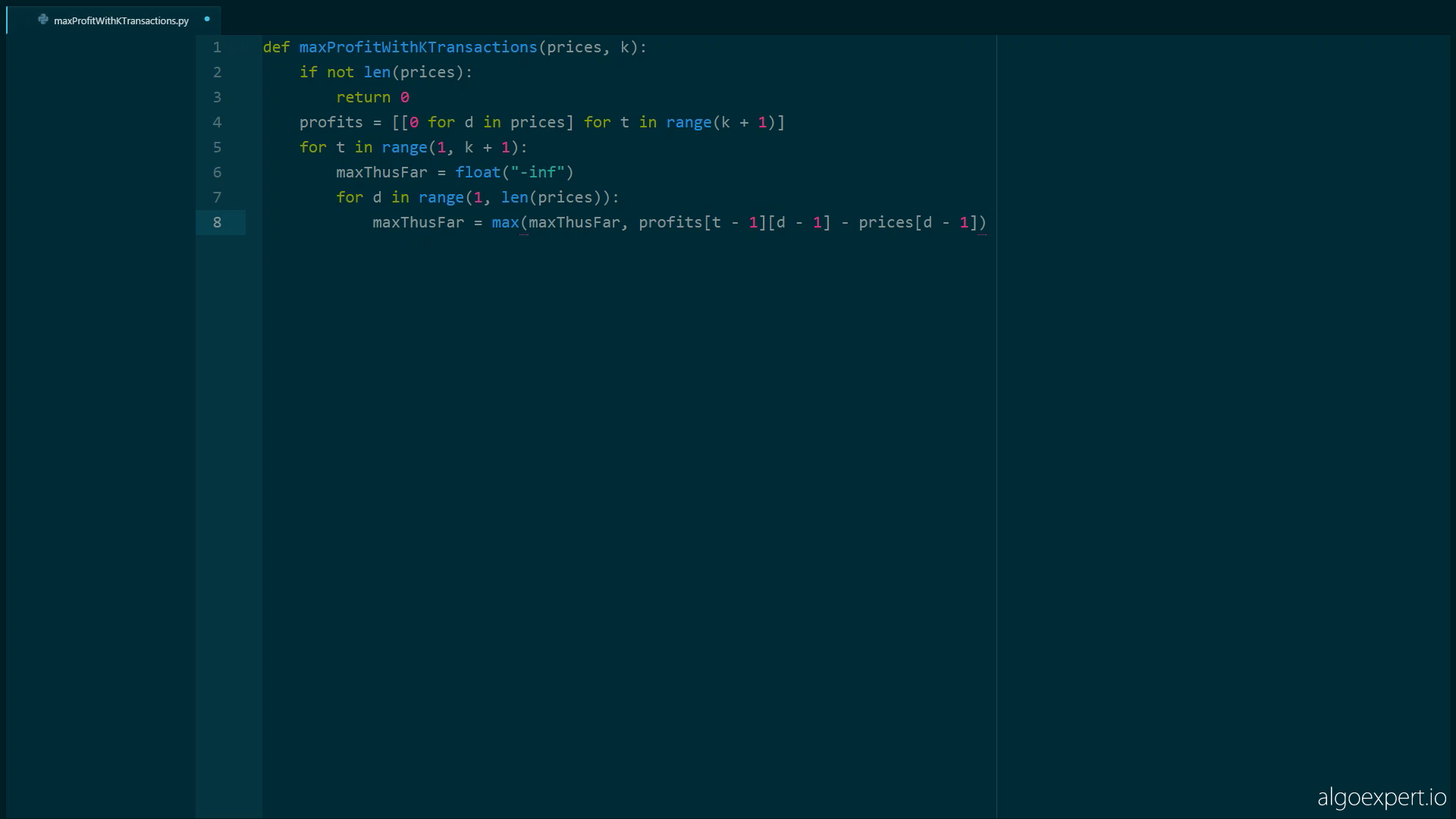Click line number 6 in gutter

pos(217,172)
